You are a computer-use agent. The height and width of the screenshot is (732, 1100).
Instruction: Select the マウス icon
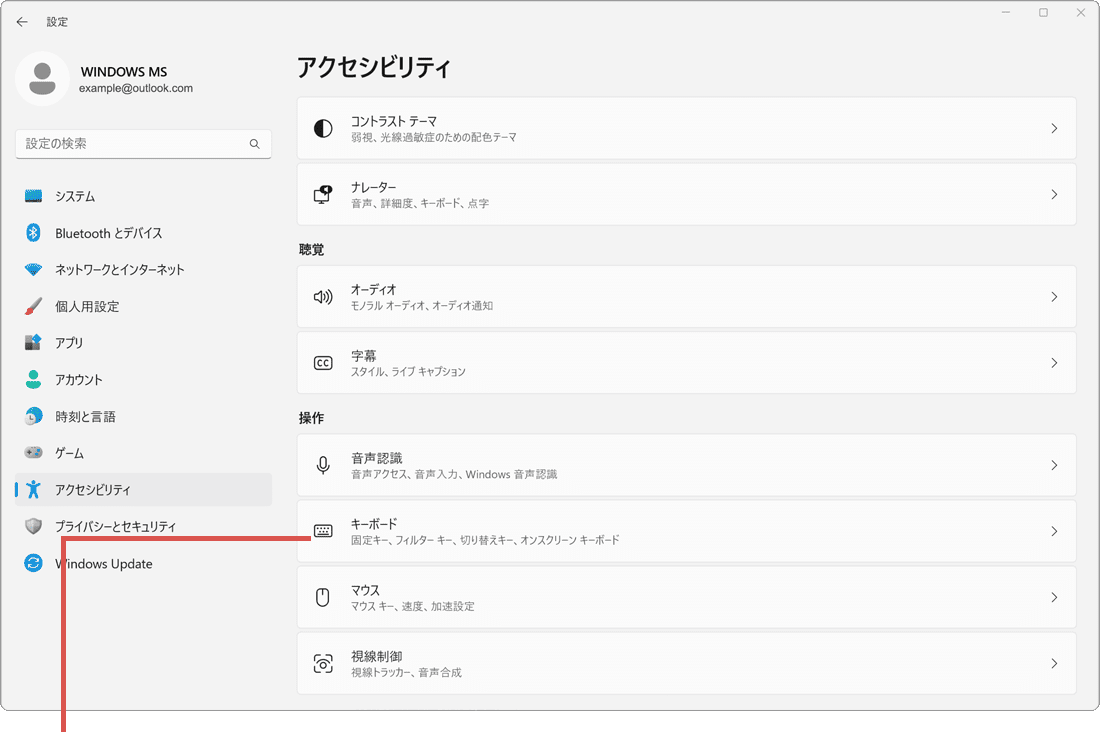(x=323, y=597)
